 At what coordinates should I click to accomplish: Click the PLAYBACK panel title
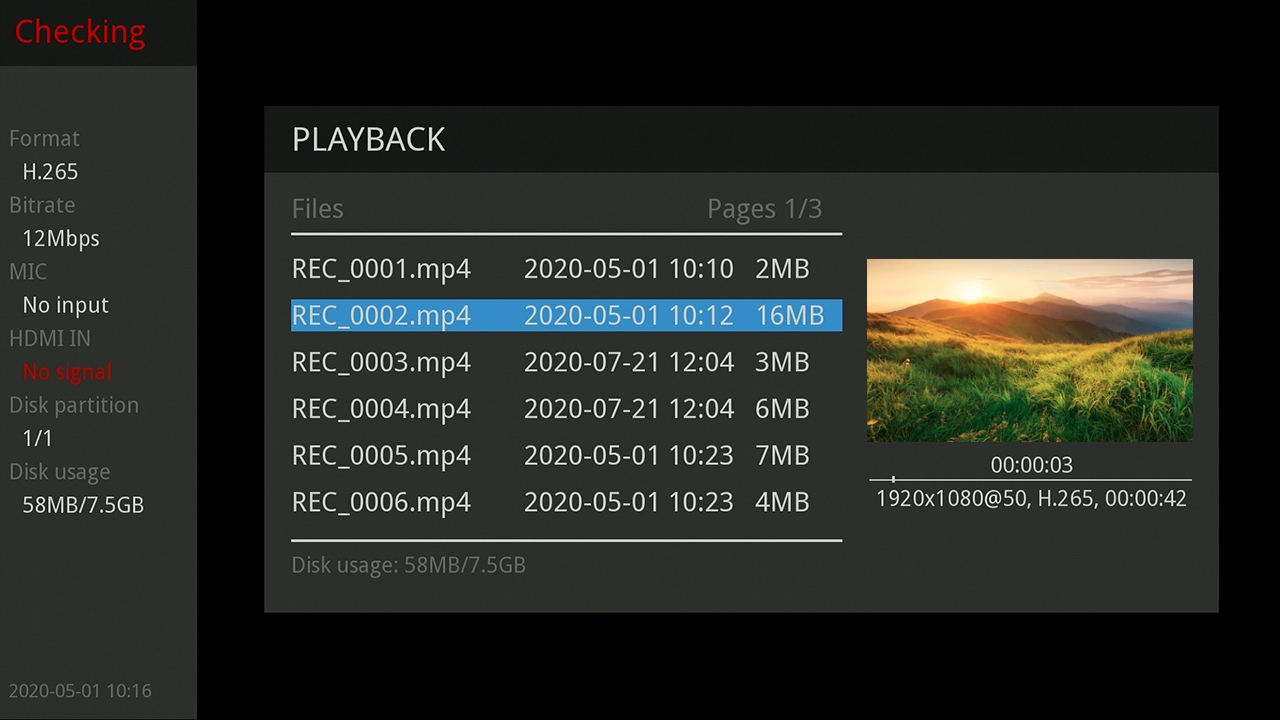point(368,140)
